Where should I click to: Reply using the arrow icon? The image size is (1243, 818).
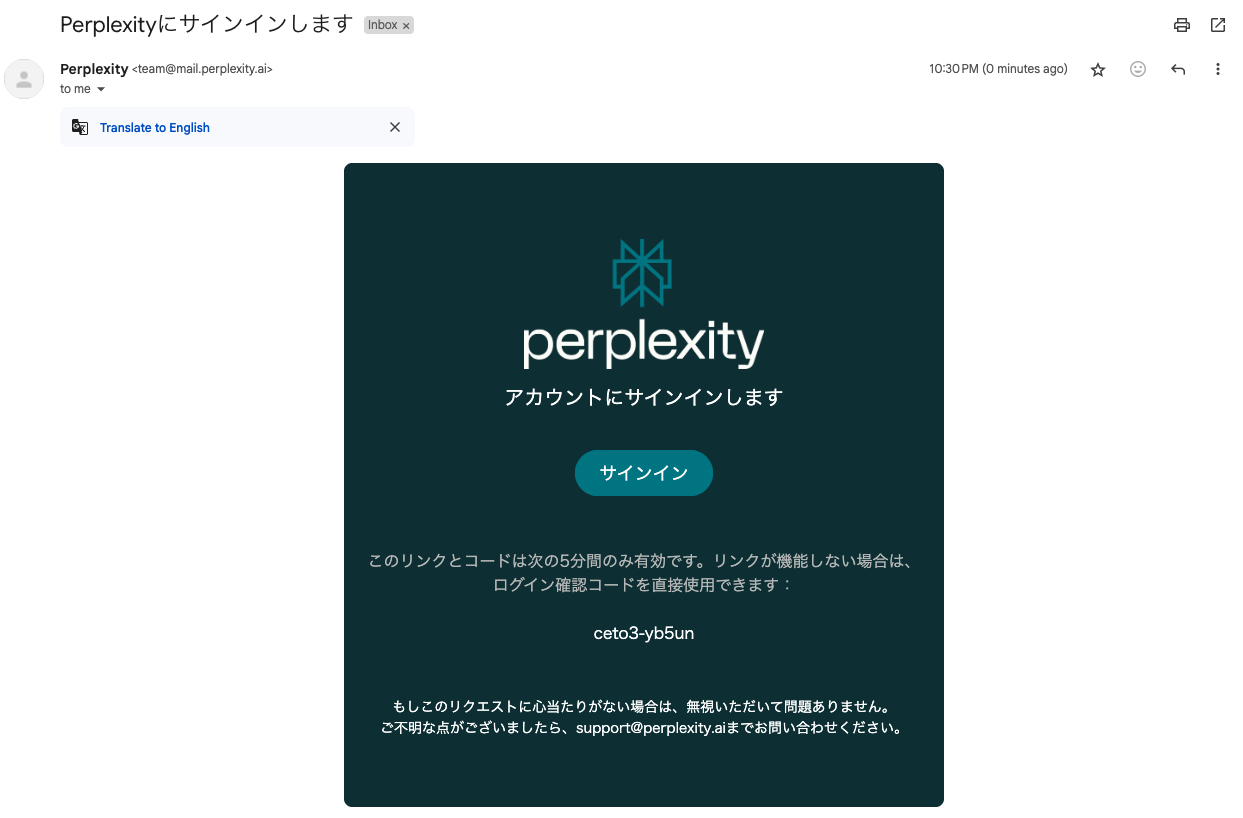(x=1178, y=69)
